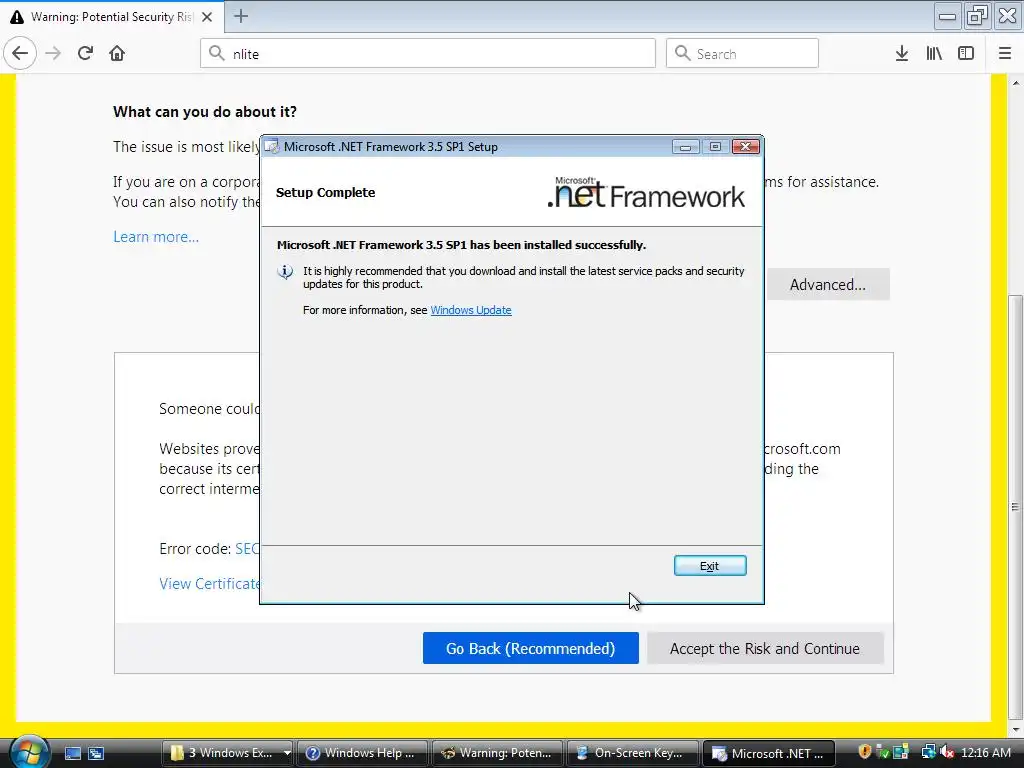Click the network tray icon
The height and width of the screenshot is (768, 1024).
tap(928, 752)
